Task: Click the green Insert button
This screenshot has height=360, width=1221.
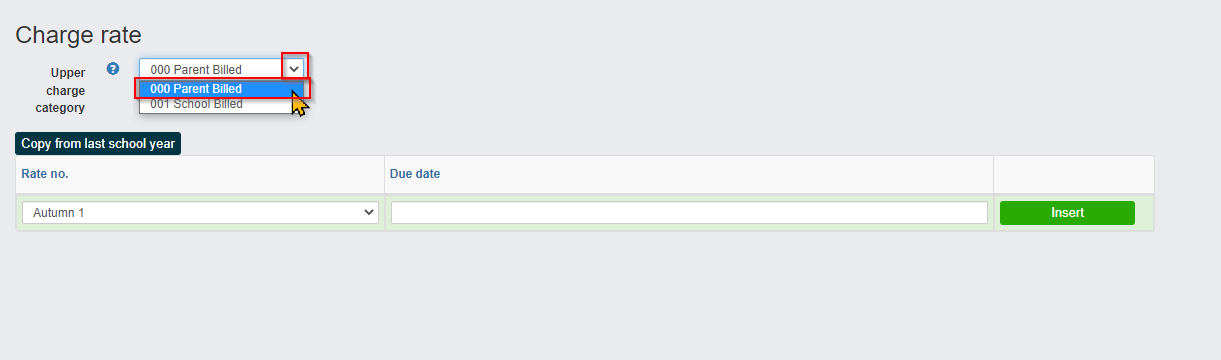Action: click(1067, 213)
